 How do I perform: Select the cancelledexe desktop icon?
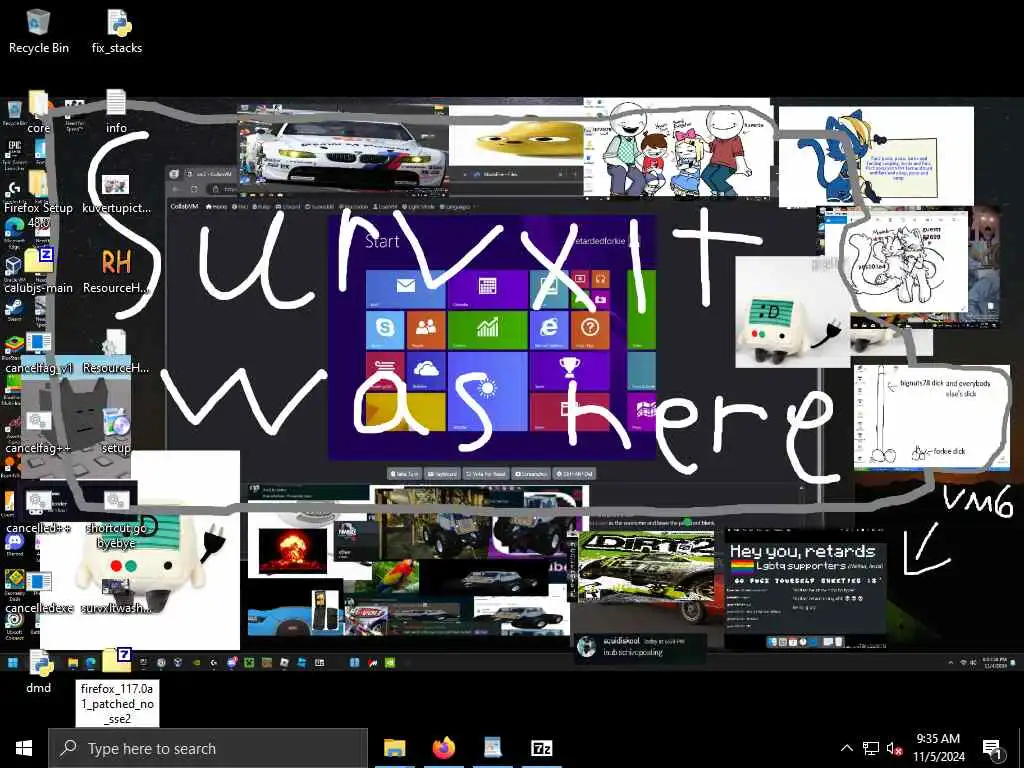(x=39, y=593)
